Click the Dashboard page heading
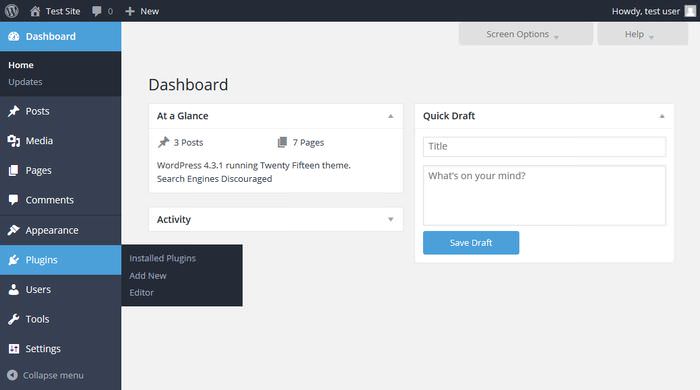Viewport: 700px width, 390px height. click(188, 85)
